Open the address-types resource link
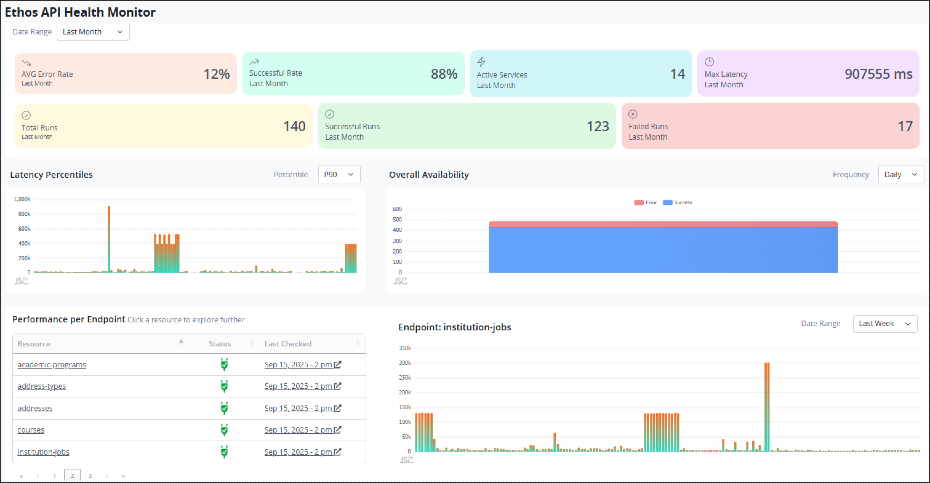Image resolution: width=930 pixels, height=483 pixels. (44, 386)
